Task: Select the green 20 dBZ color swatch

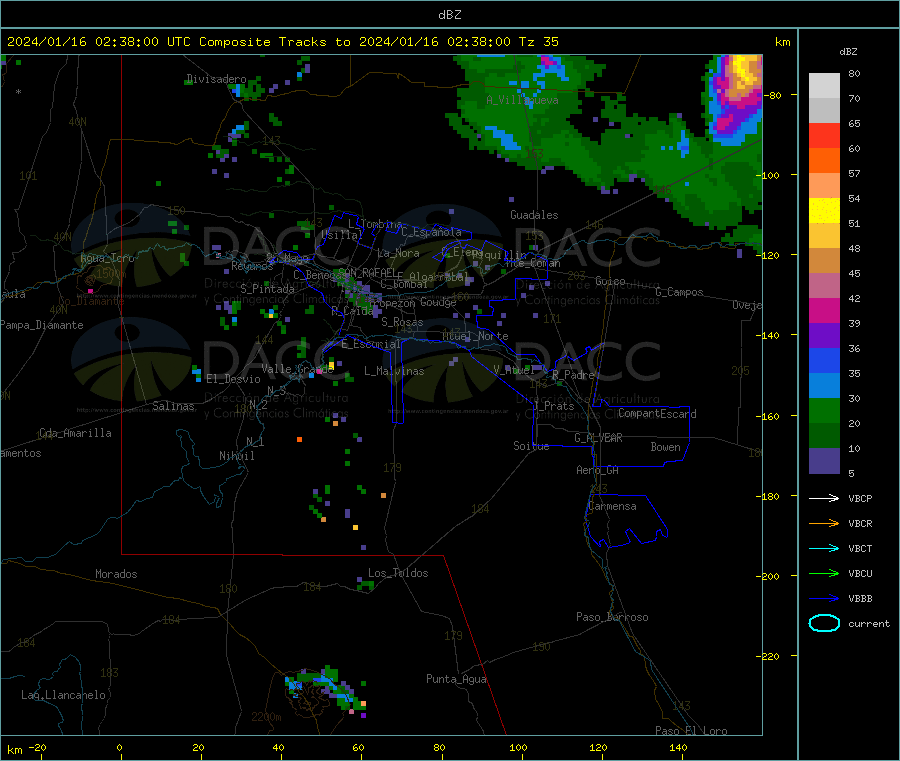Action: [x=824, y=410]
